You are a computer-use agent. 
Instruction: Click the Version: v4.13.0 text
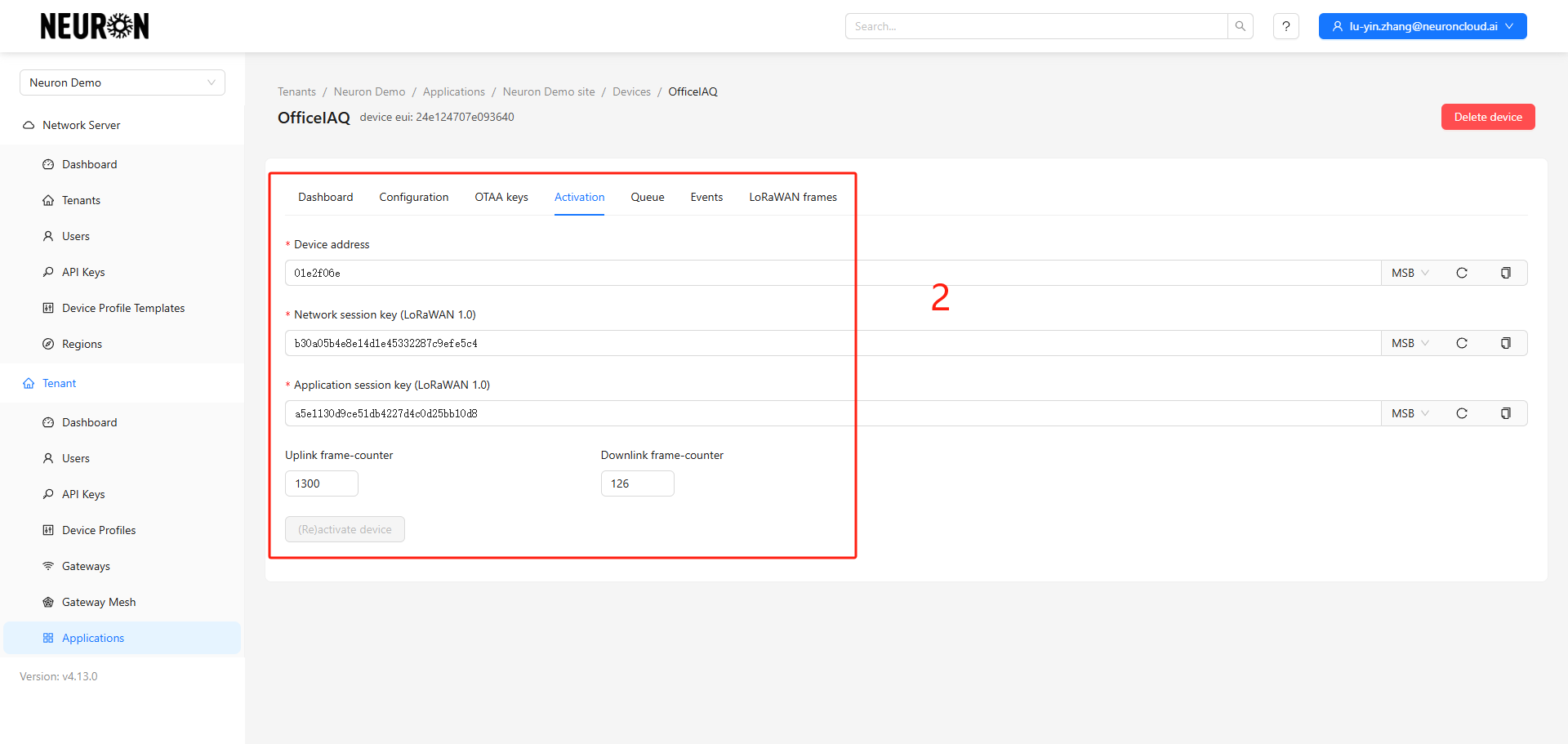59,676
